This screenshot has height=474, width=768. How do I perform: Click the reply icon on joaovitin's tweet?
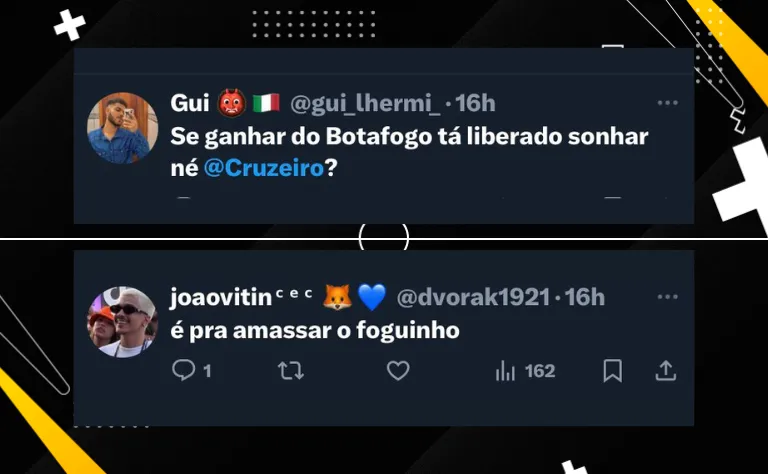pos(184,370)
